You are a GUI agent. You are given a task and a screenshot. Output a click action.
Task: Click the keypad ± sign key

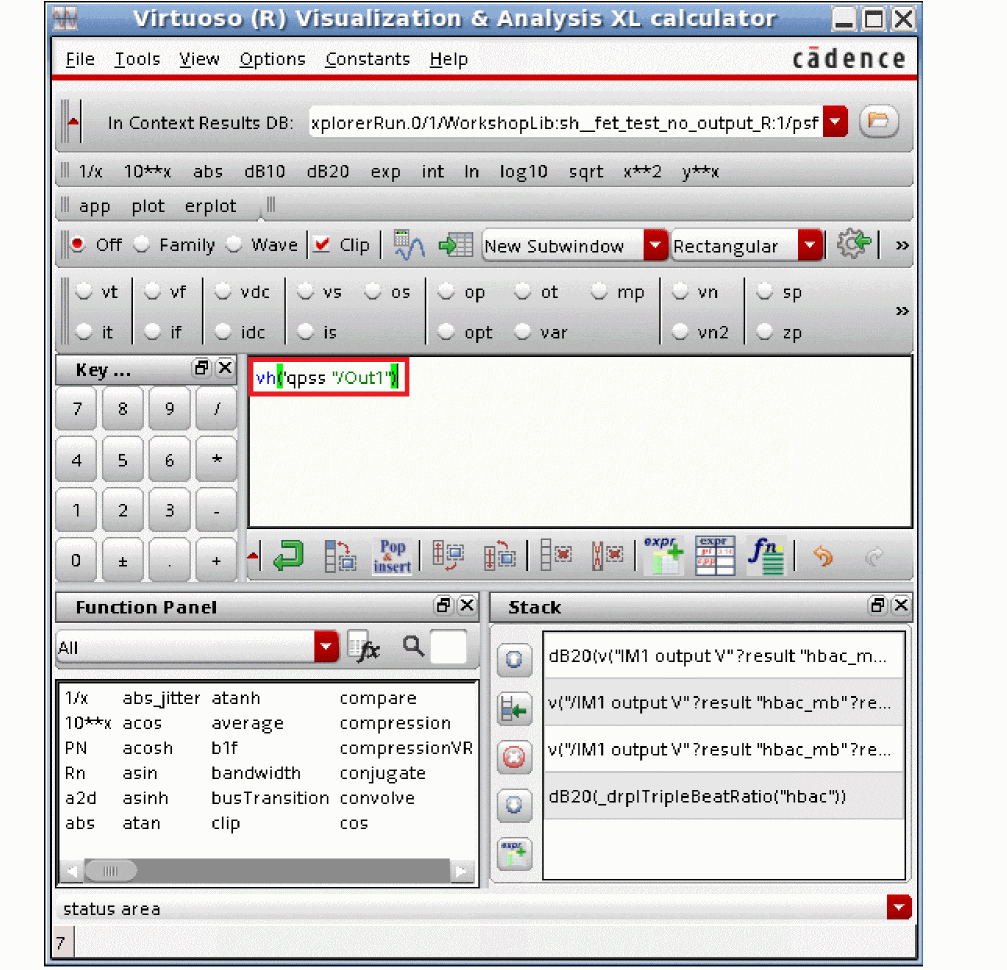coord(122,560)
